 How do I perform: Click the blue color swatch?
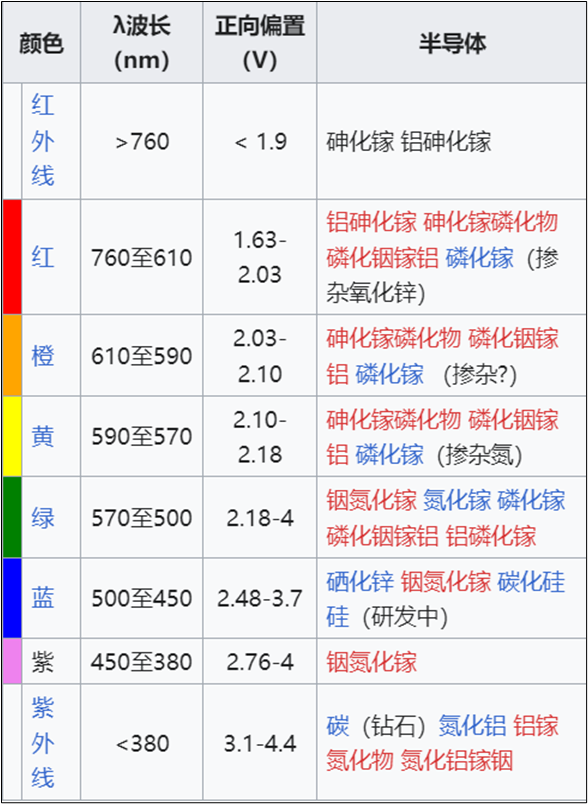[12, 598]
